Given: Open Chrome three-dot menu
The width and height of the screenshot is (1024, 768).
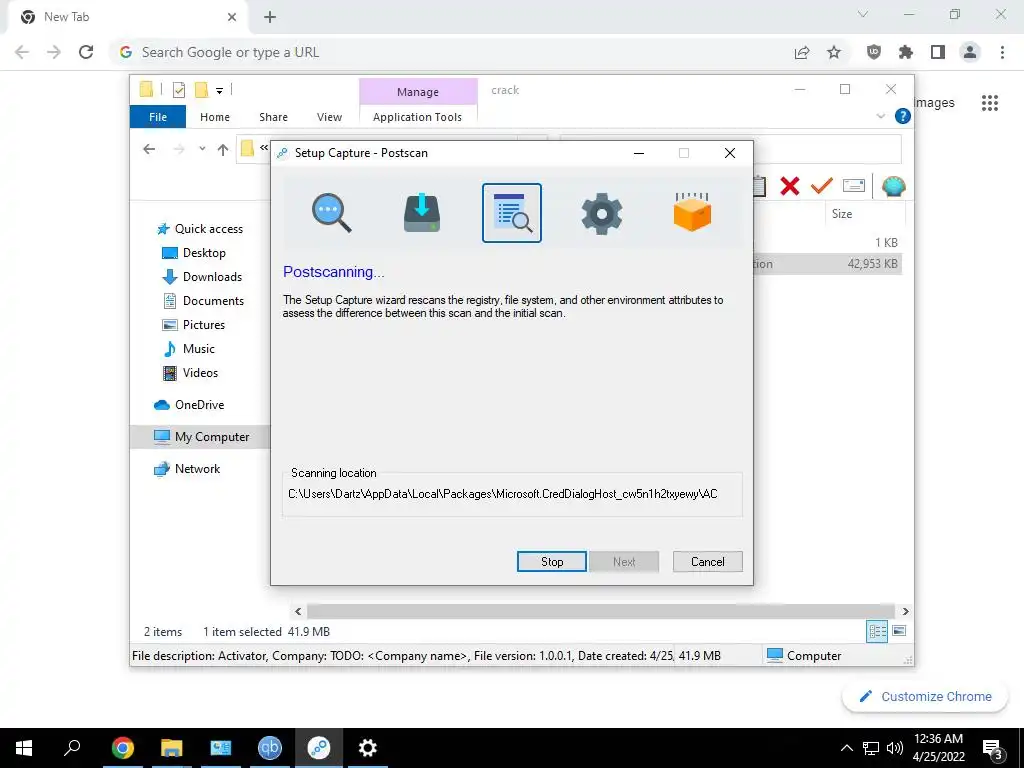Looking at the screenshot, I should tap(1002, 52).
